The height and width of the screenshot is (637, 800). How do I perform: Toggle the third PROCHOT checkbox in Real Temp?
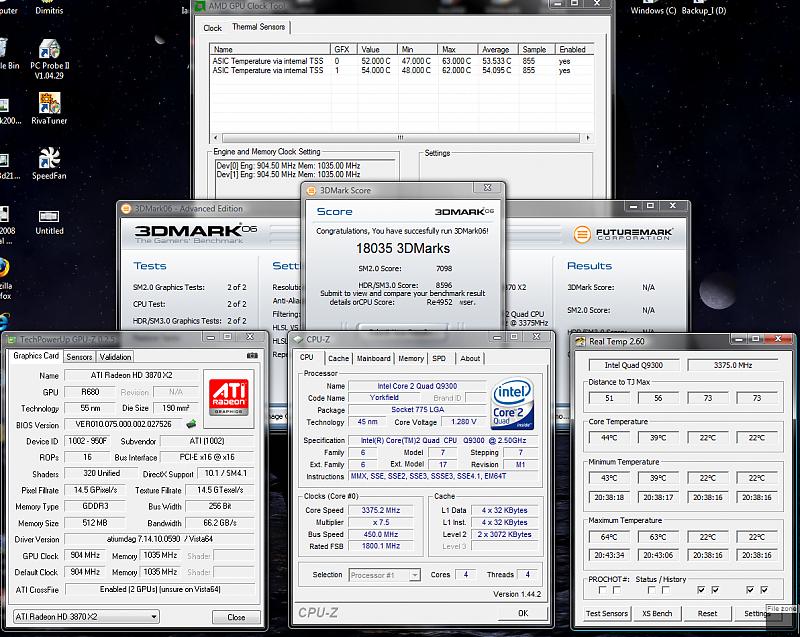tap(652, 590)
